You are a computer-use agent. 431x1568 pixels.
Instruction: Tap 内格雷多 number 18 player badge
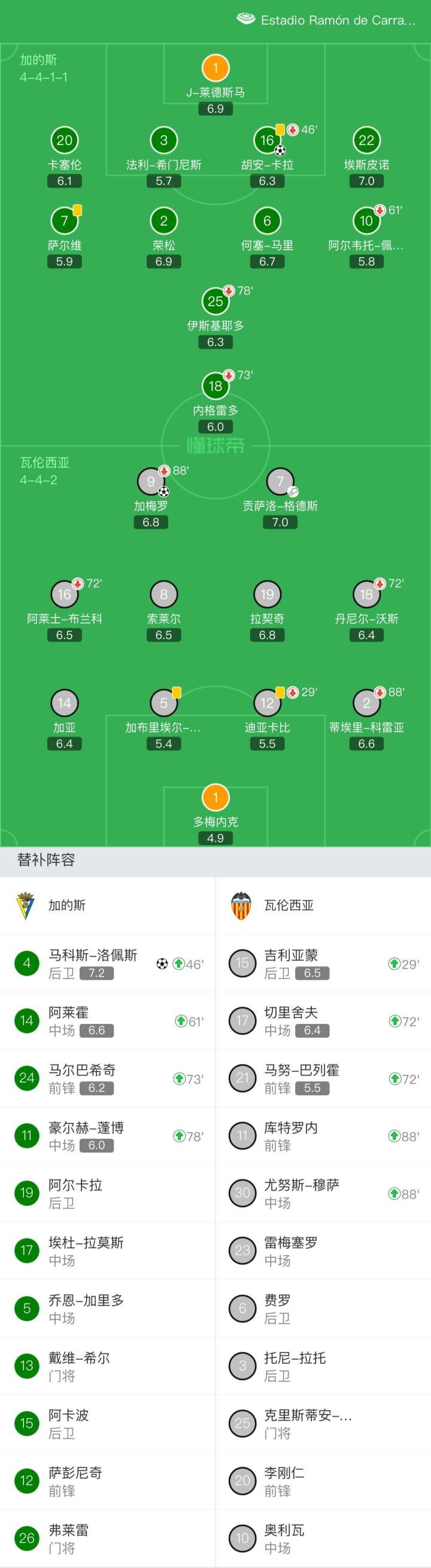click(x=215, y=385)
